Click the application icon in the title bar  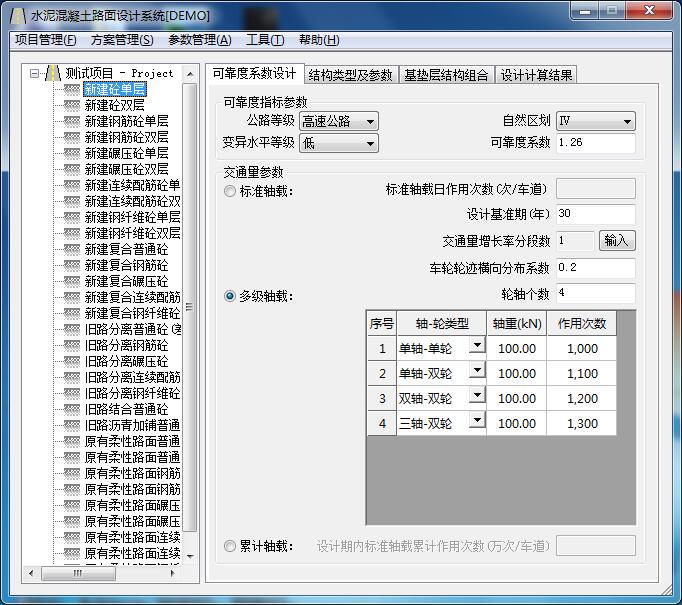coord(18,16)
